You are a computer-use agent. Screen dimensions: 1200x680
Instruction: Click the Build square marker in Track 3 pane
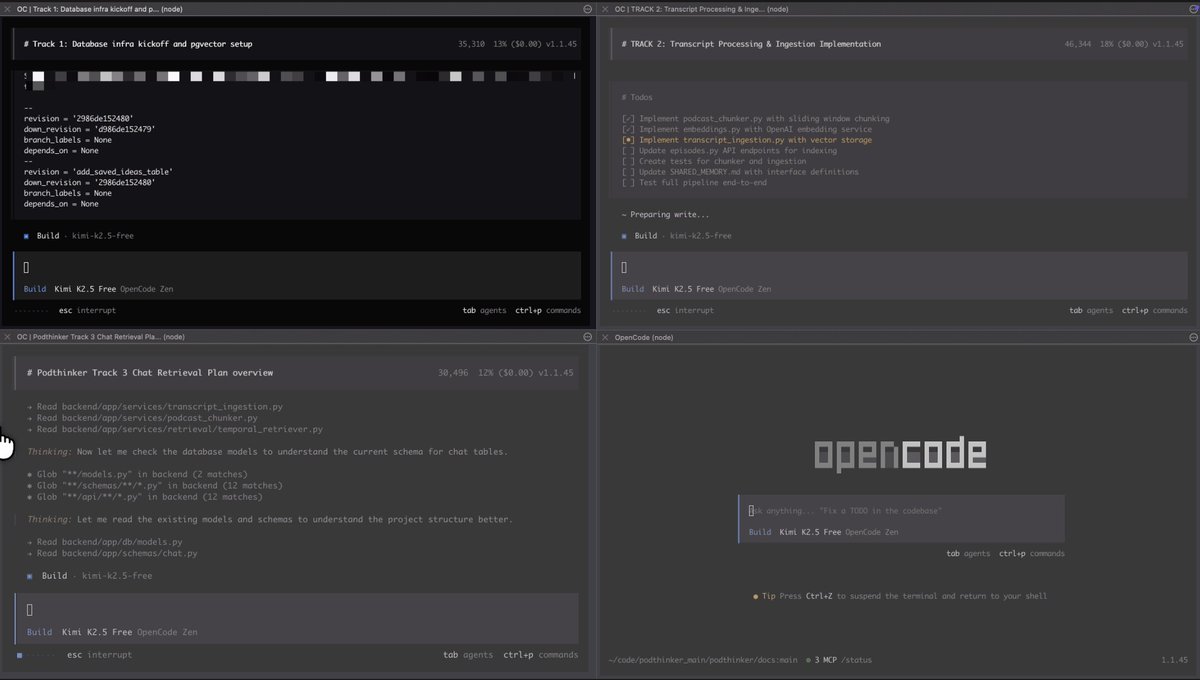pos(30,576)
